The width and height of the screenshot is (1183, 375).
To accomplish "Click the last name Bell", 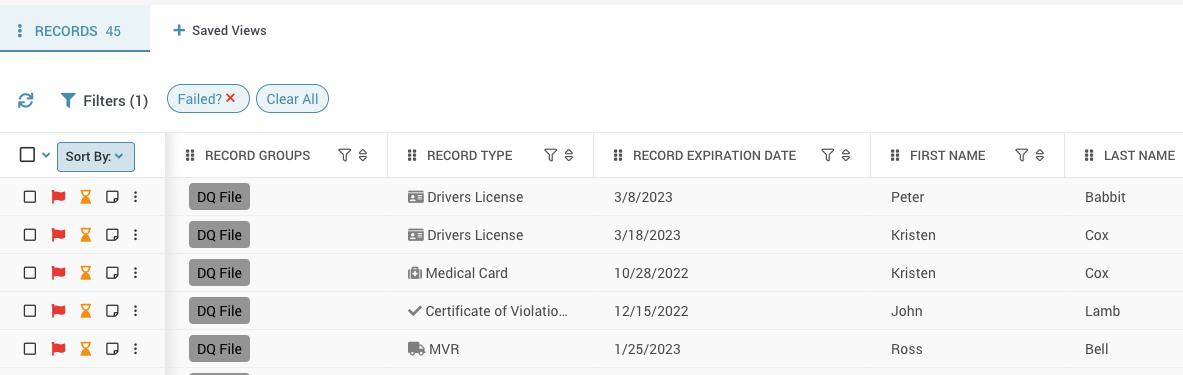I will point(1097,349).
